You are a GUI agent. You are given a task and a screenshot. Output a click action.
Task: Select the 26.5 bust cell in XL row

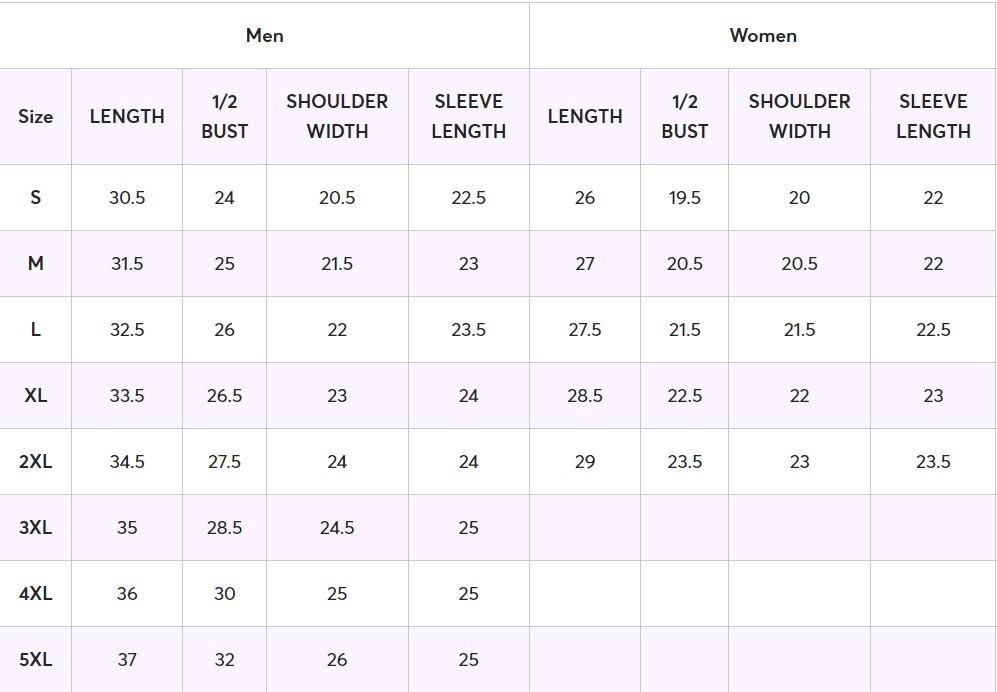pos(224,396)
